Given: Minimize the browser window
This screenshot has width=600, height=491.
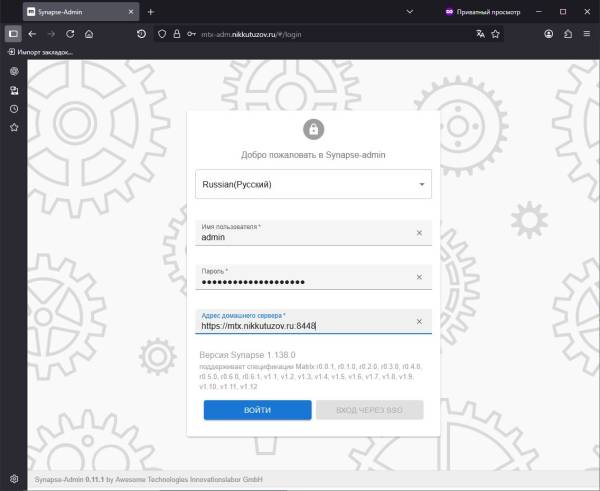Looking at the screenshot, I should point(539,12).
